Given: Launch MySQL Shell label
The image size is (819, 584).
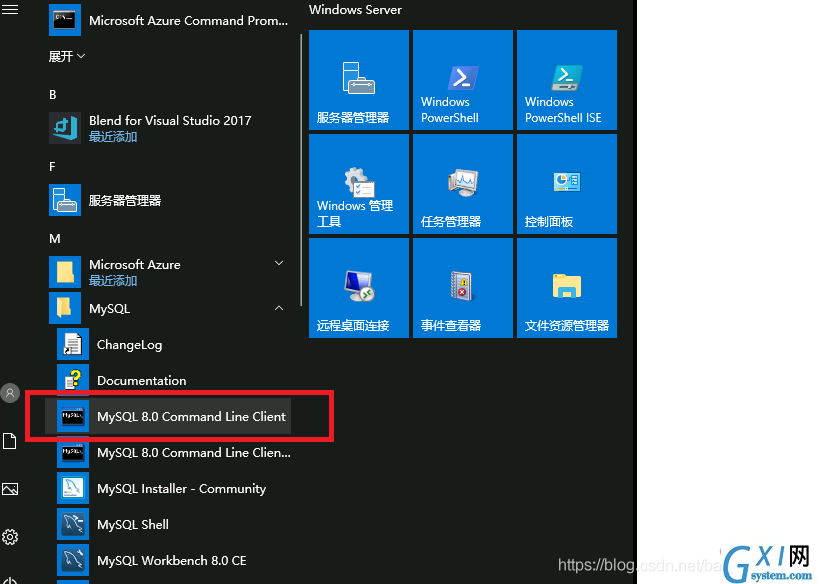Looking at the screenshot, I should tap(133, 524).
